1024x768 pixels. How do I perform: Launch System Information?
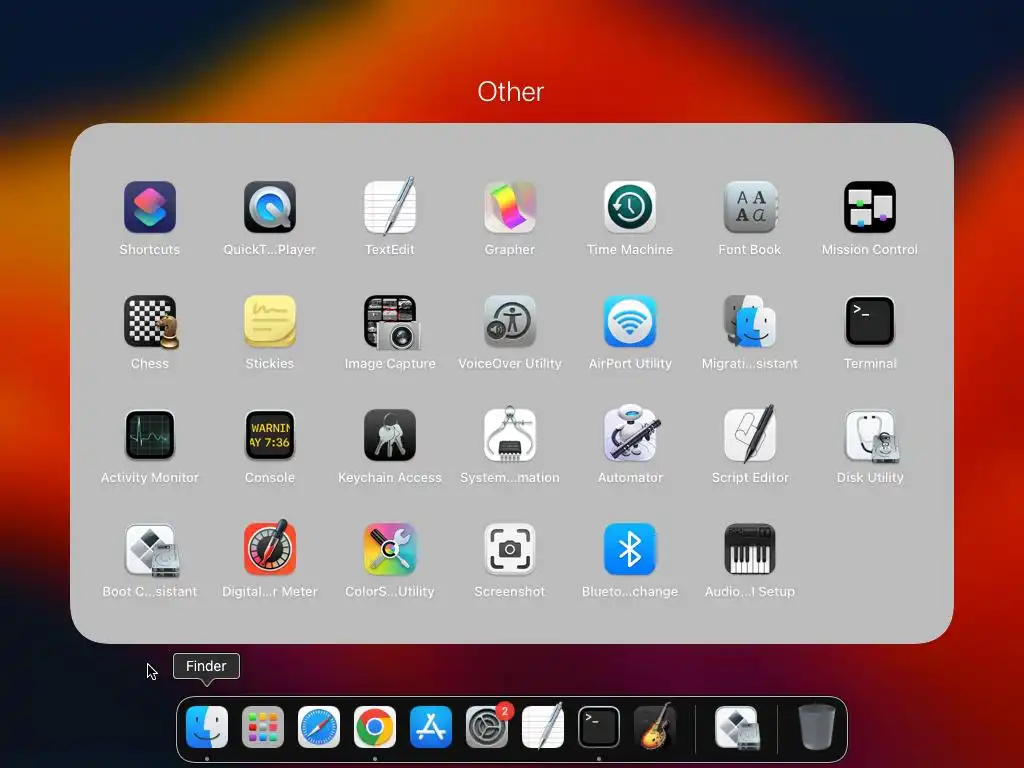coord(510,435)
